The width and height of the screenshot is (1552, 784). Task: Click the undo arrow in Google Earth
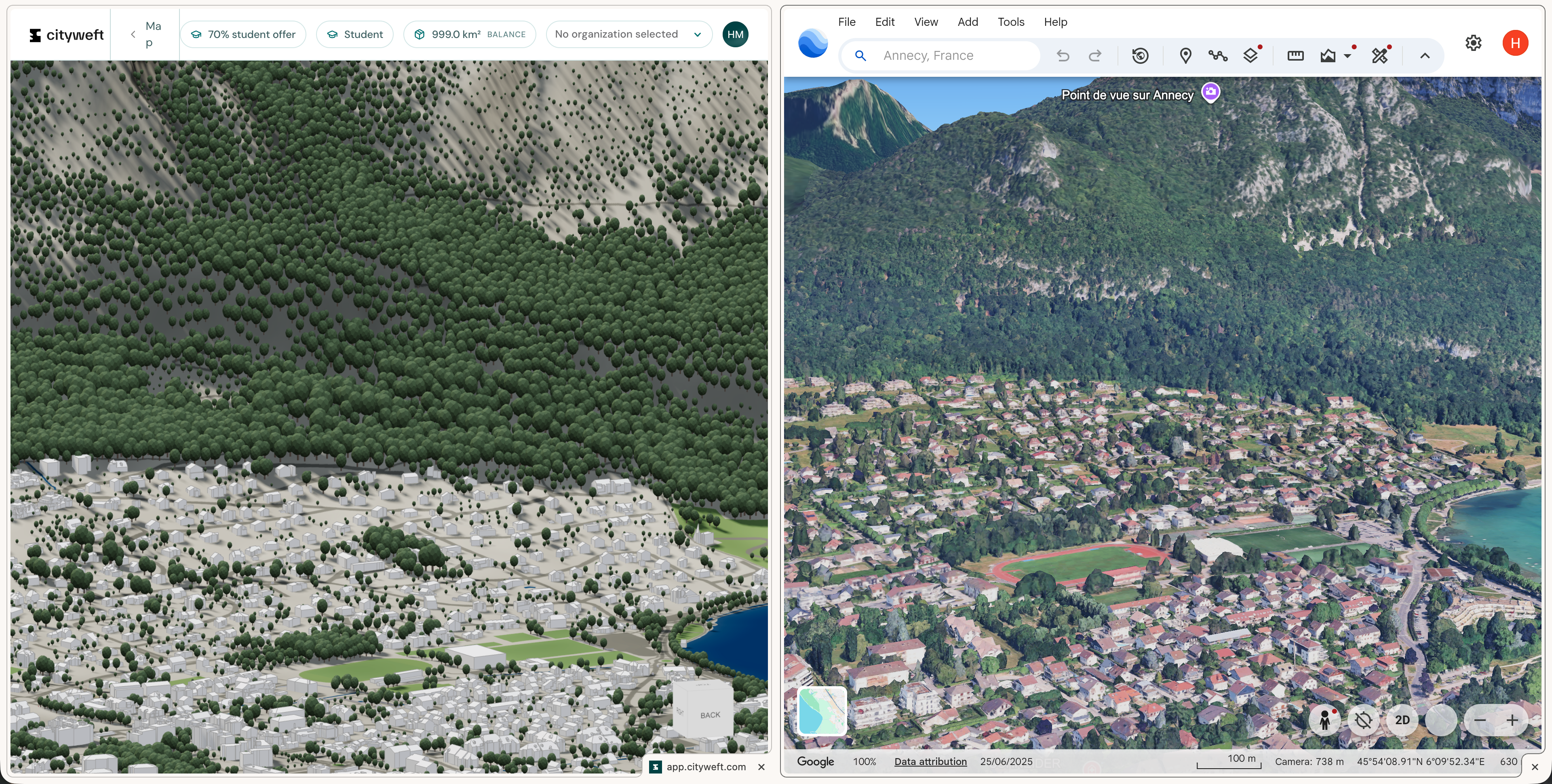coord(1063,55)
